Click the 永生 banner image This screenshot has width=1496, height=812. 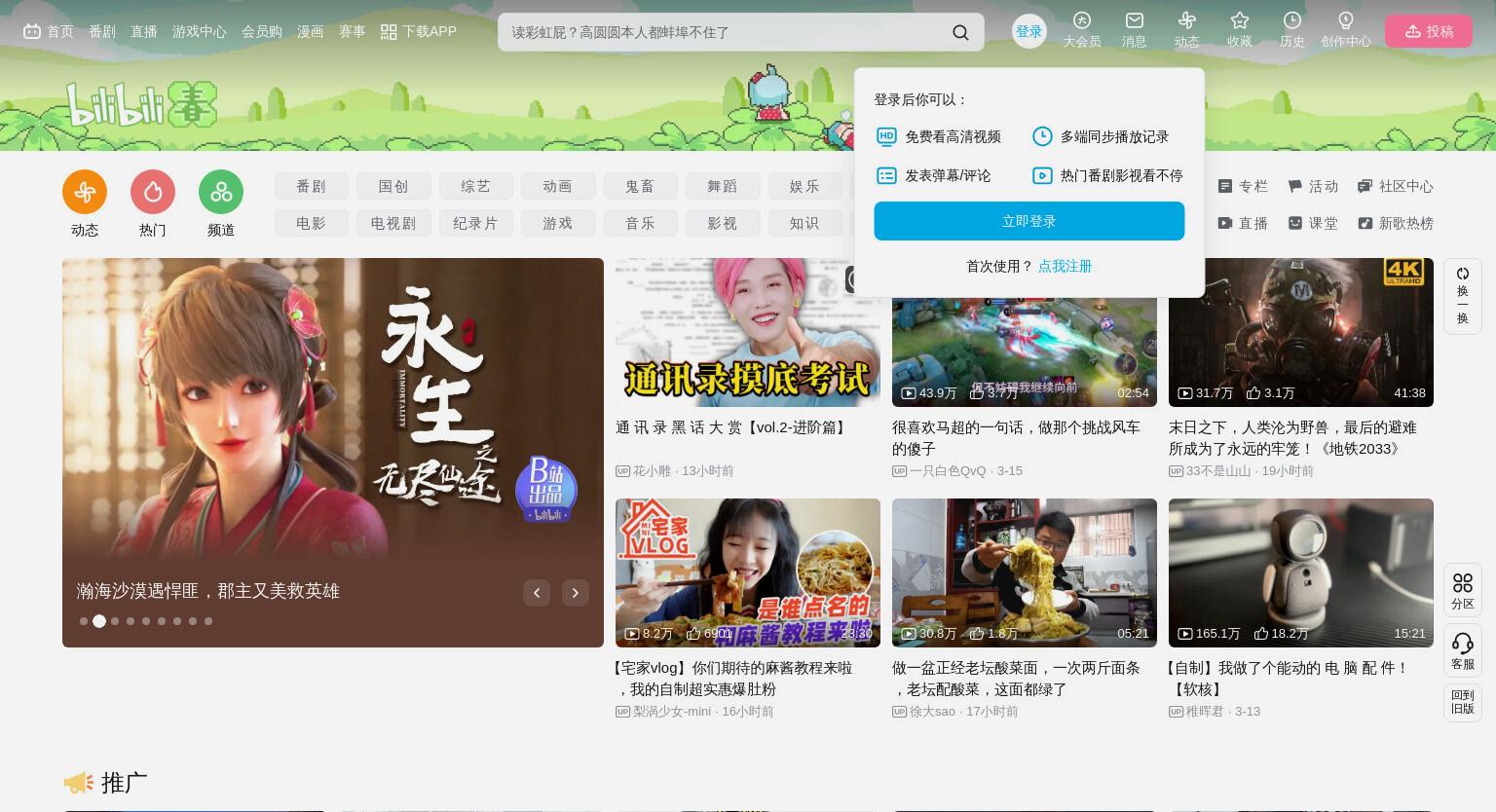[333, 453]
